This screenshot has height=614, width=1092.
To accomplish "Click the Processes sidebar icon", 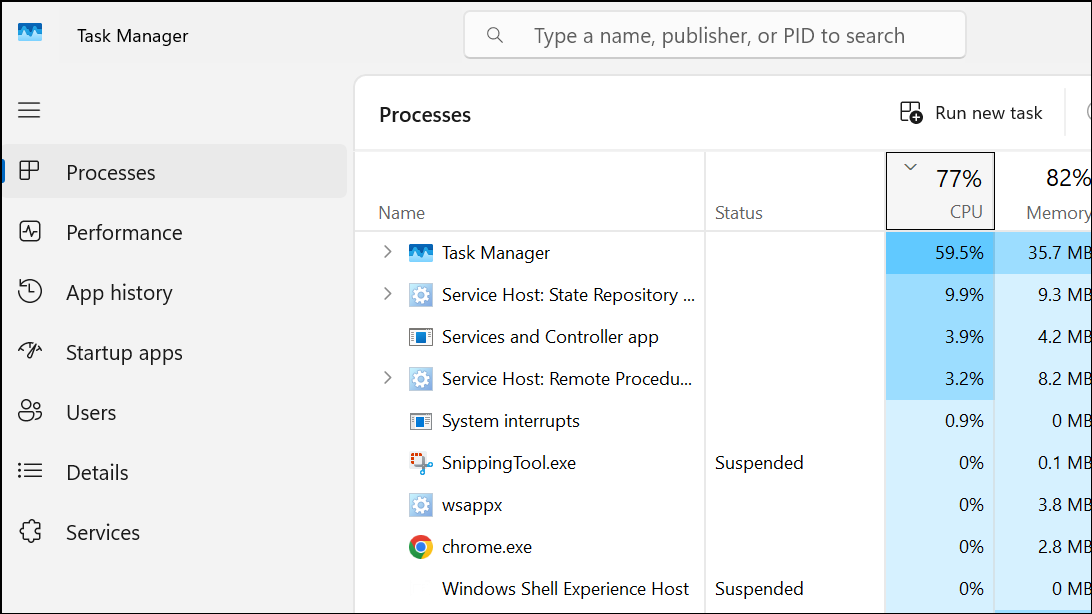I will click(30, 172).
